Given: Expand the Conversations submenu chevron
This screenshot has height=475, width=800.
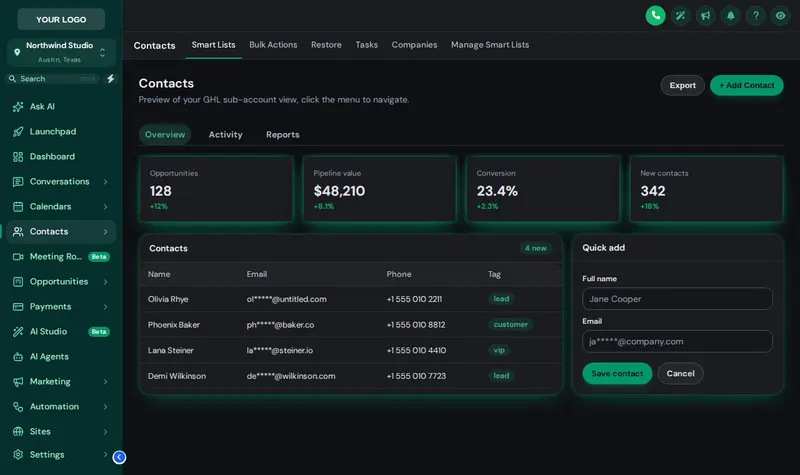Looking at the screenshot, I should (106, 182).
